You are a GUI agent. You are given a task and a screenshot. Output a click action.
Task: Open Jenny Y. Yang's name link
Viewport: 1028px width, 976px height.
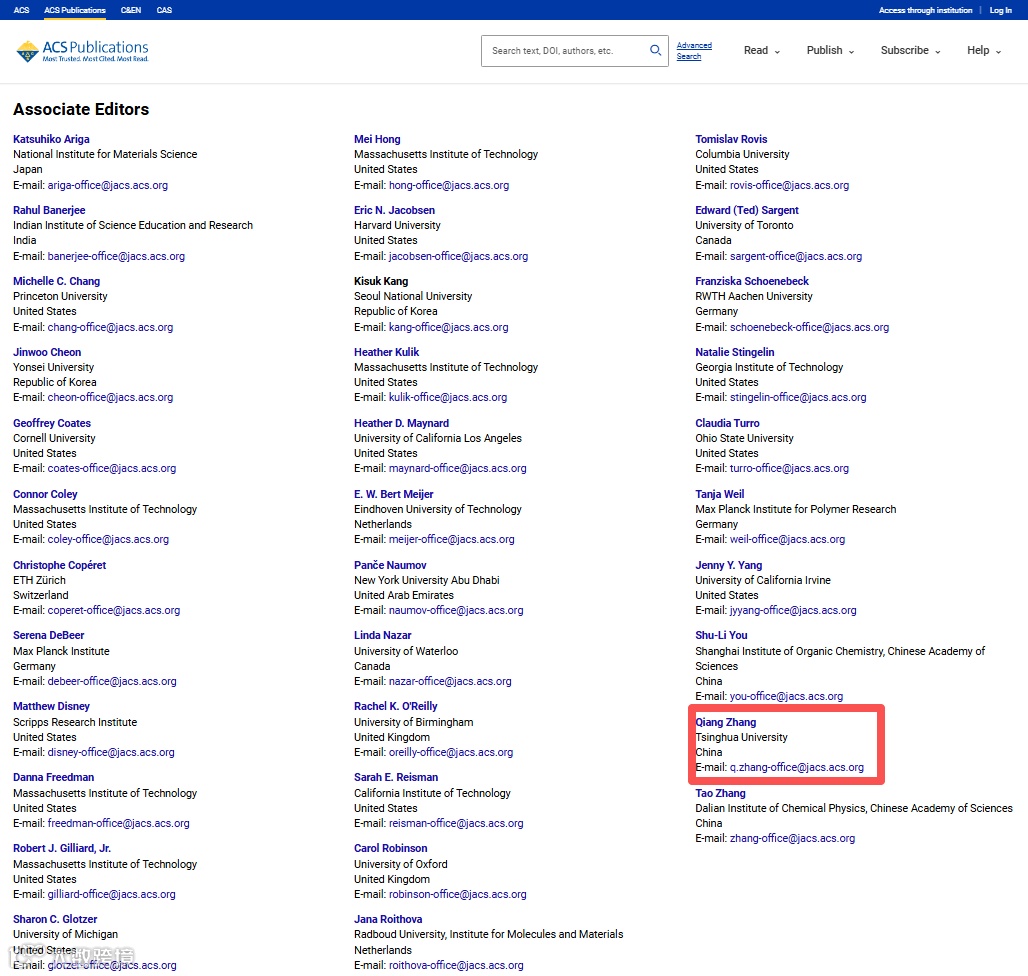[x=729, y=565]
